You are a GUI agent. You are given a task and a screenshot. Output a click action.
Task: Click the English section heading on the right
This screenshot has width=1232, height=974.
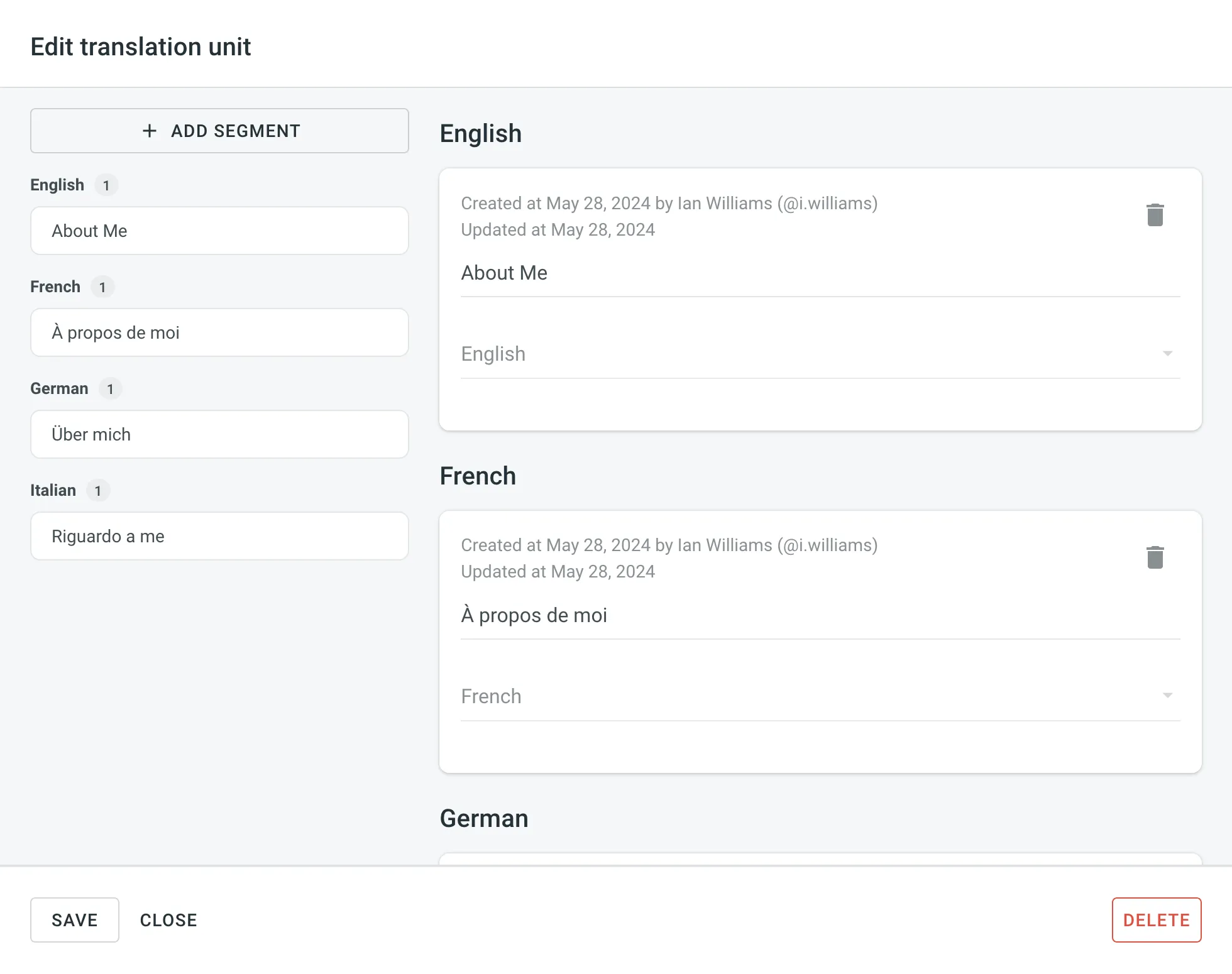481,134
